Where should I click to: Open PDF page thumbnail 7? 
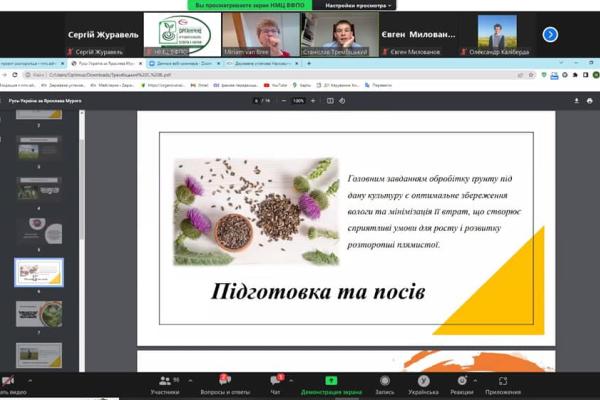point(39,313)
